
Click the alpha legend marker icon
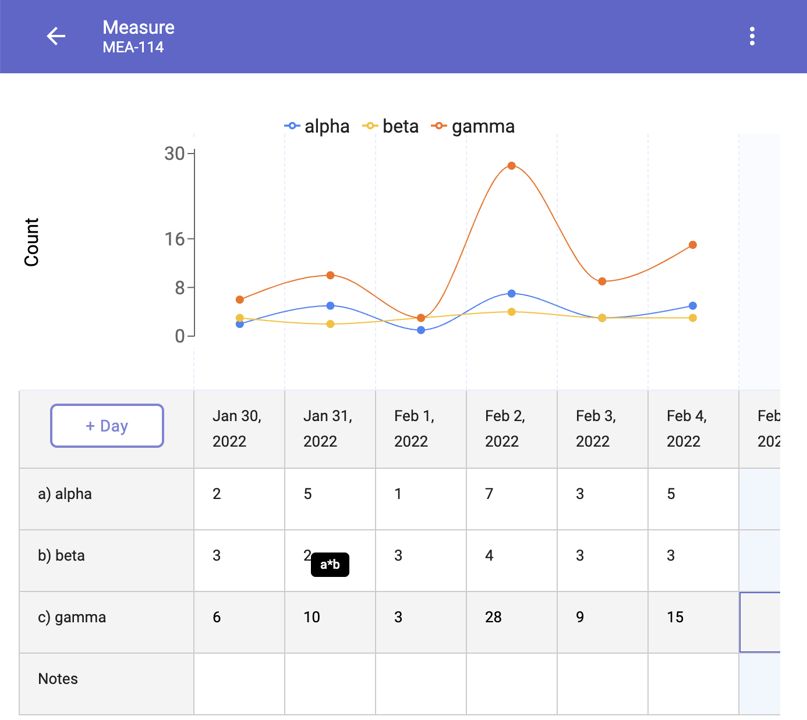291,126
